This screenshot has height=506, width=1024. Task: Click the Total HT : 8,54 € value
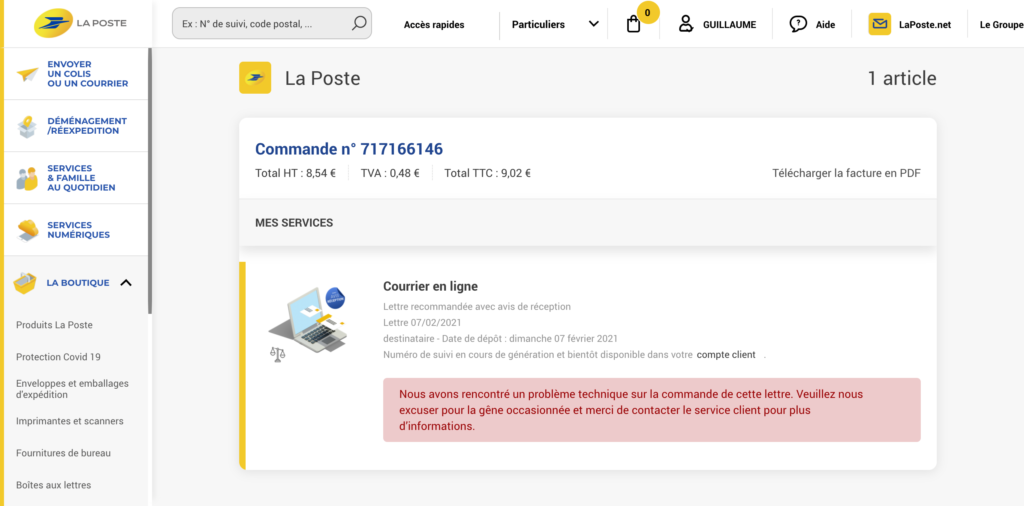[x=295, y=174]
